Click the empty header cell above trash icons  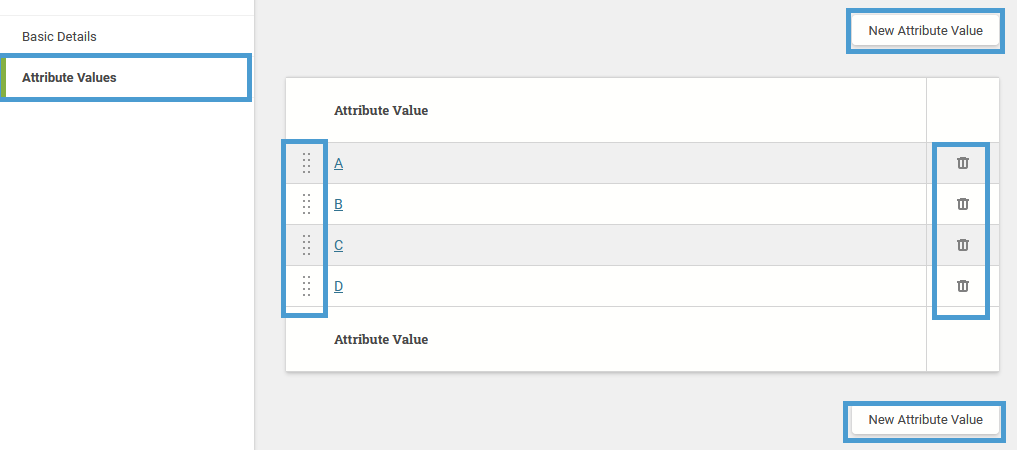963,110
